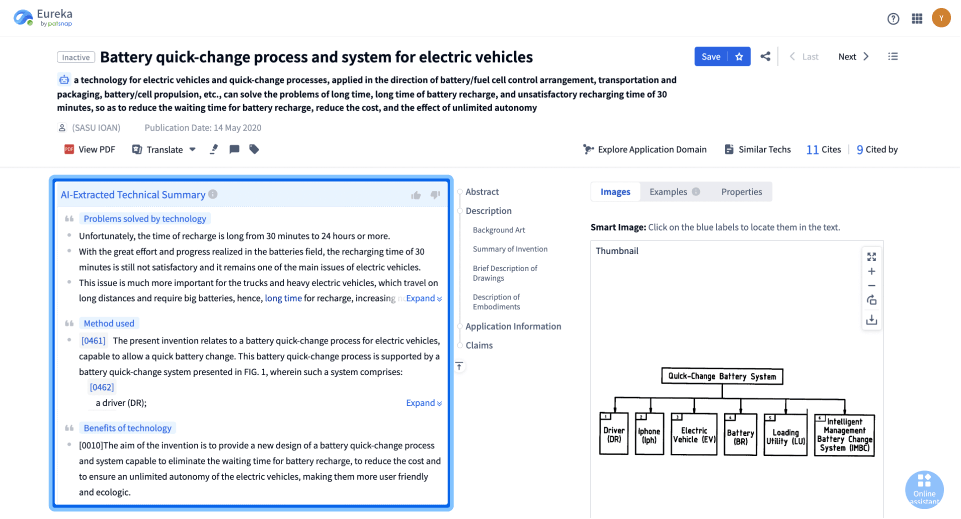
Task: Open the results list icon
Action: point(893,56)
